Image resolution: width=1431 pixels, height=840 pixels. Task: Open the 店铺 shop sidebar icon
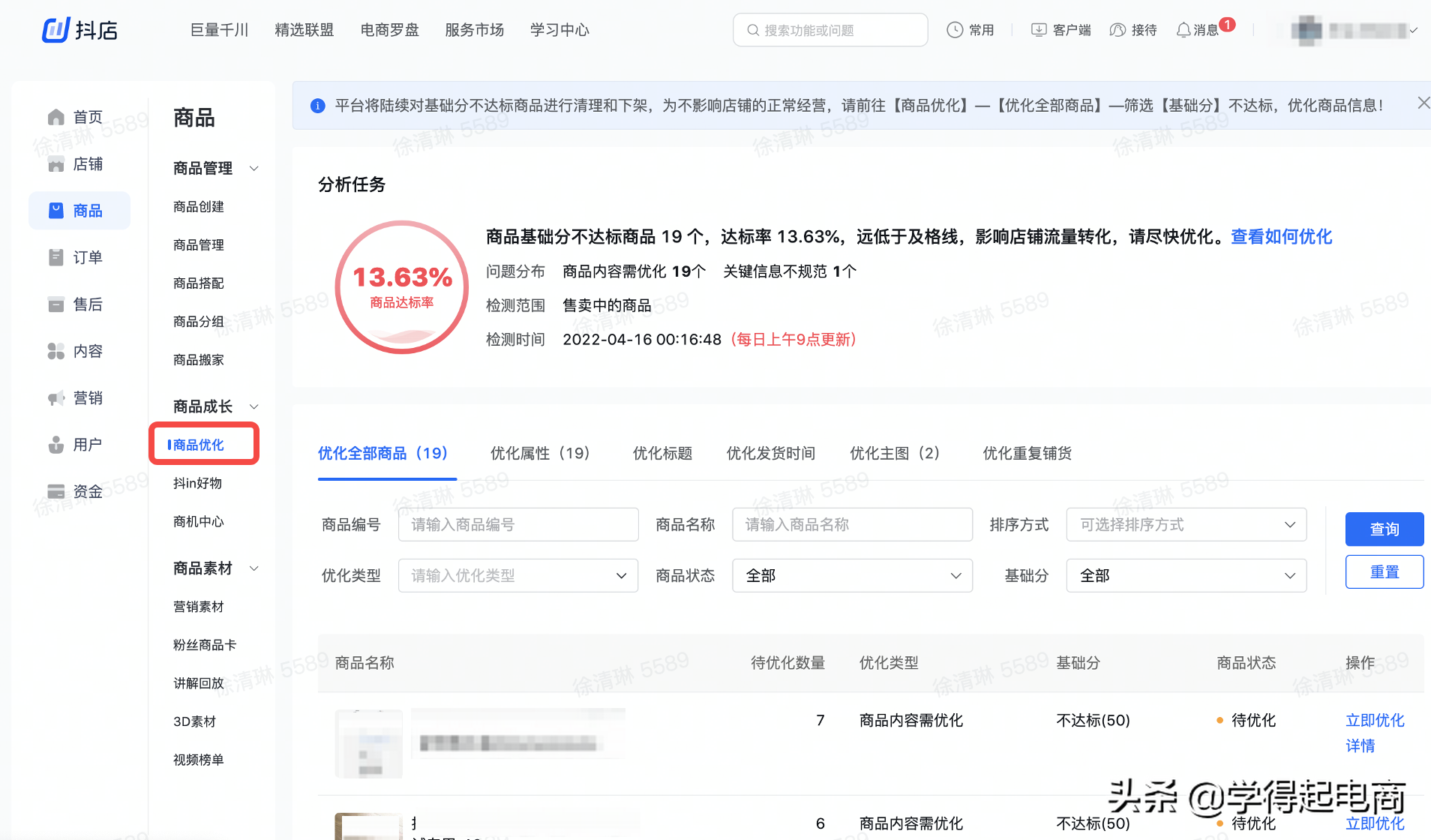tap(56, 164)
